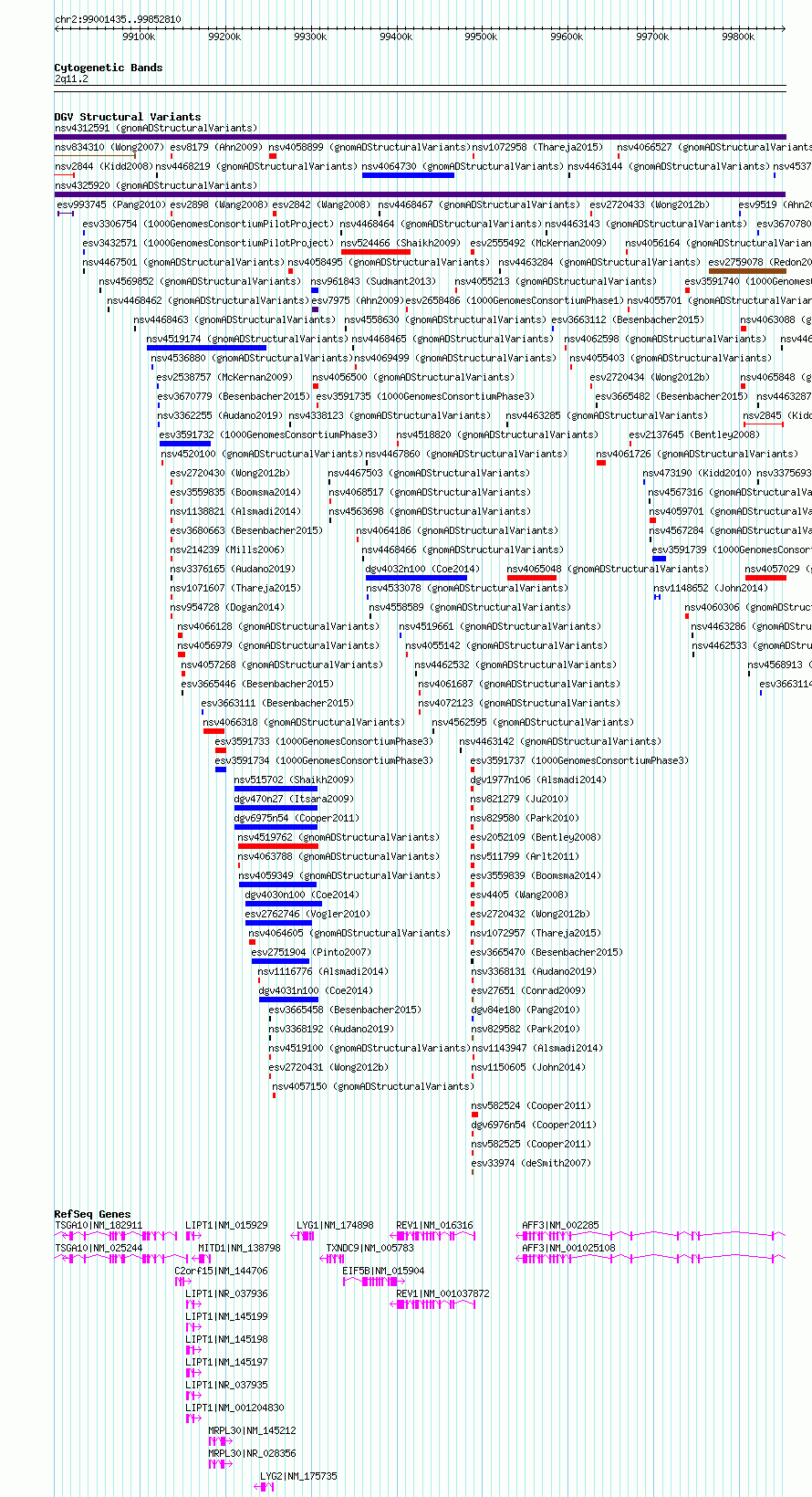The image size is (812, 1497).
Task: Click the MRPL30|NM_145212 gene label
Action: (252, 1430)
